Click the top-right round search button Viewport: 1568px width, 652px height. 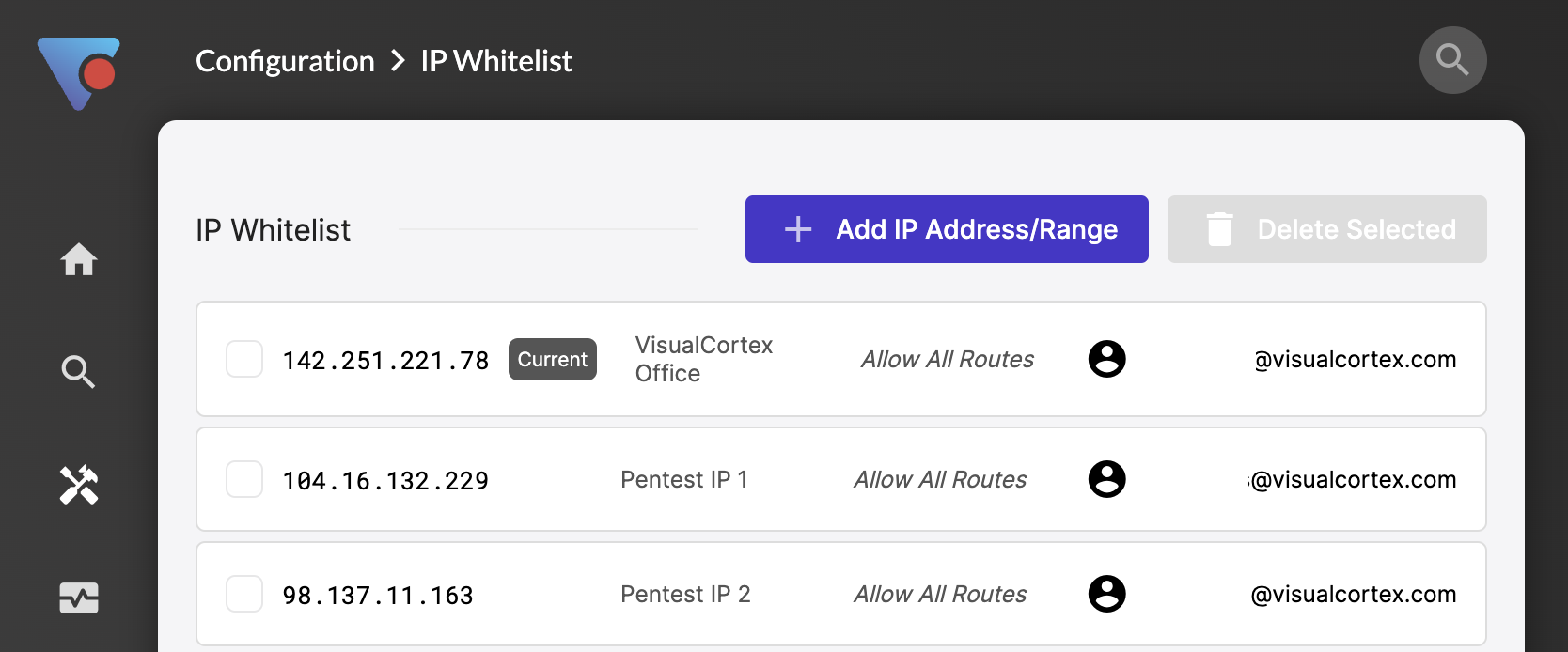pyautogui.click(x=1452, y=60)
